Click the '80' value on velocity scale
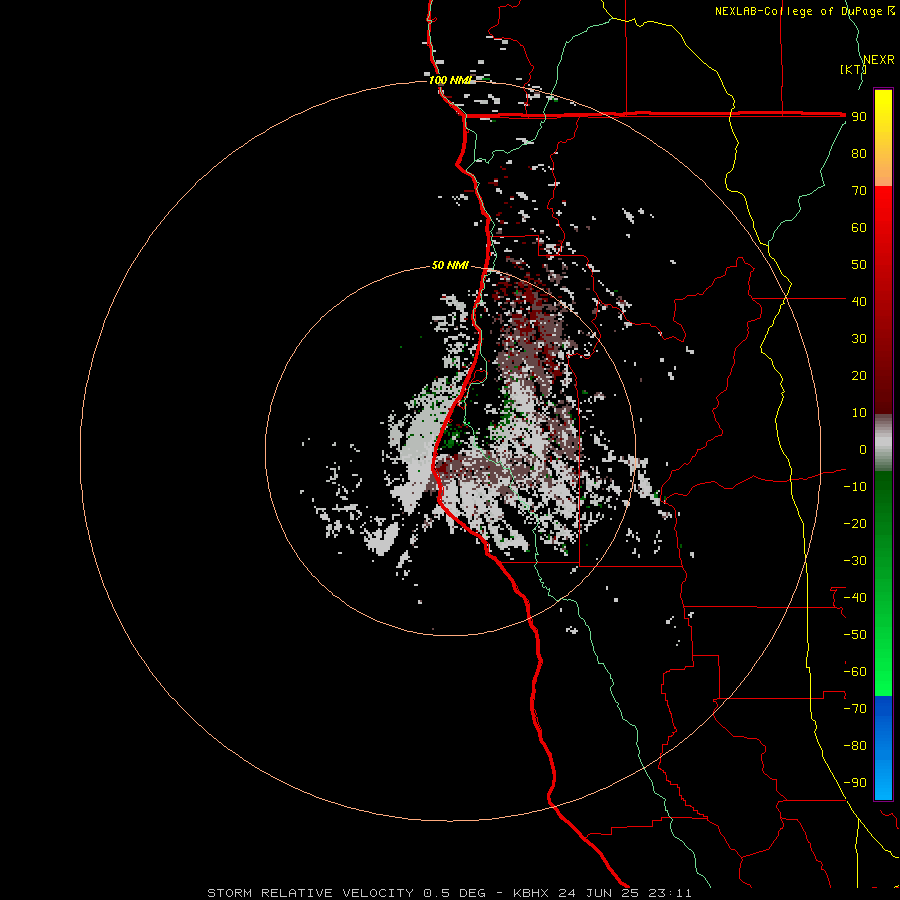The image size is (900, 900). [859, 153]
